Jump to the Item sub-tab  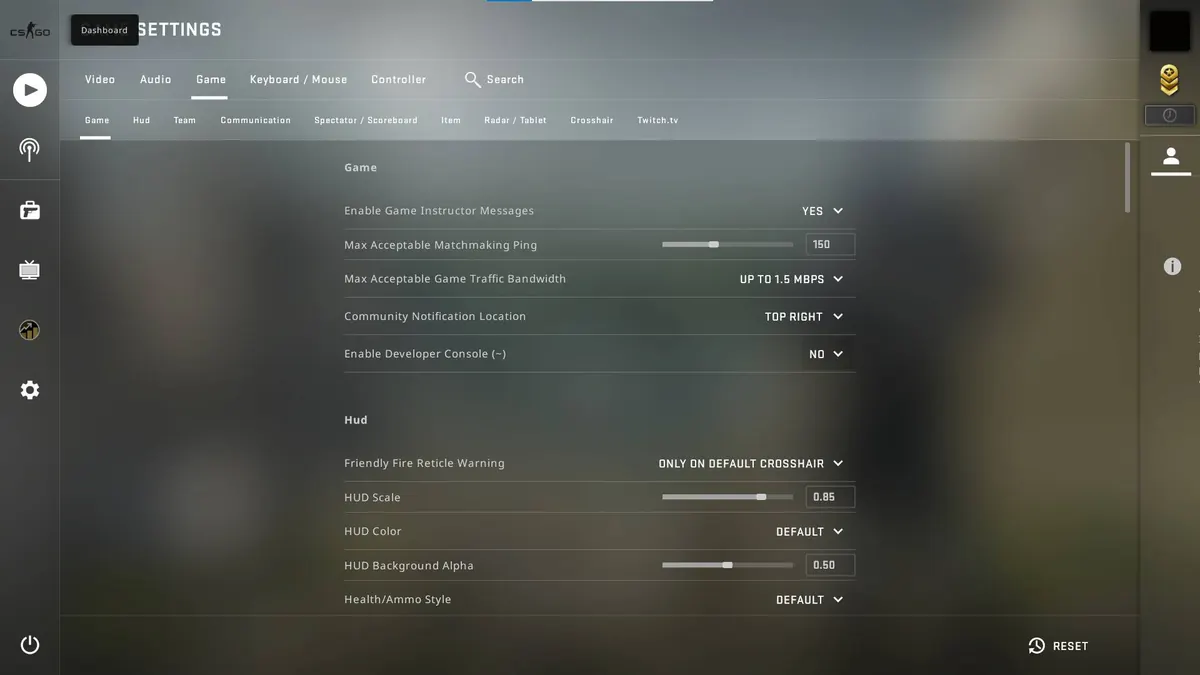point(451,120)
